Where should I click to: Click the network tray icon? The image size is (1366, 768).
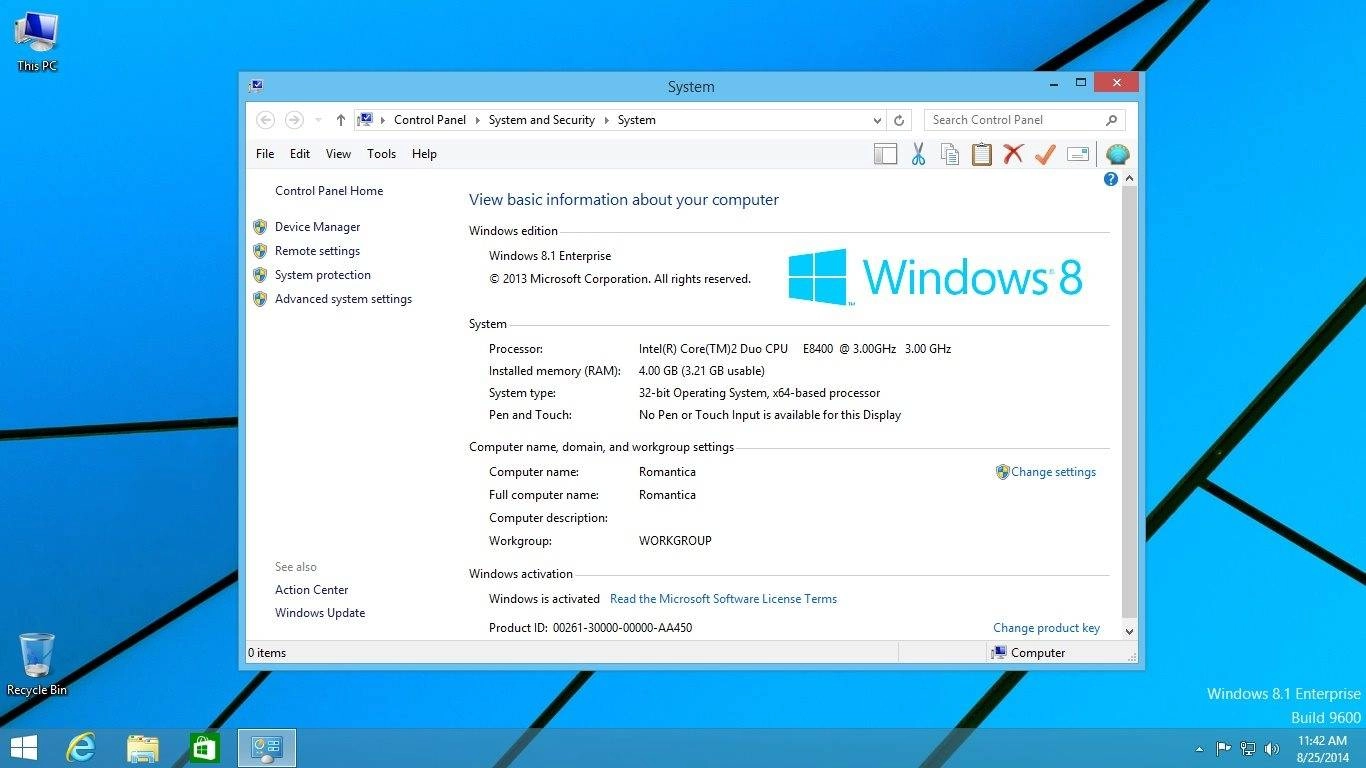1248,748
